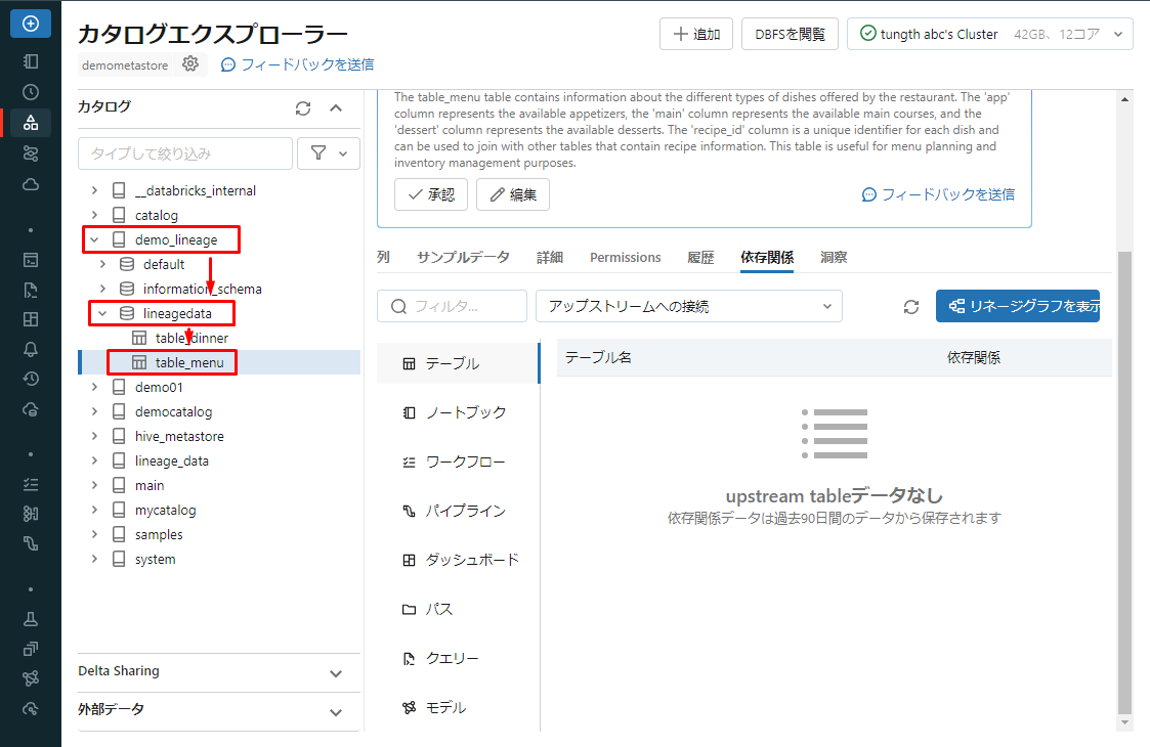
Task: Click the リネージグラフを表示 button
Action: (1017, 307)
